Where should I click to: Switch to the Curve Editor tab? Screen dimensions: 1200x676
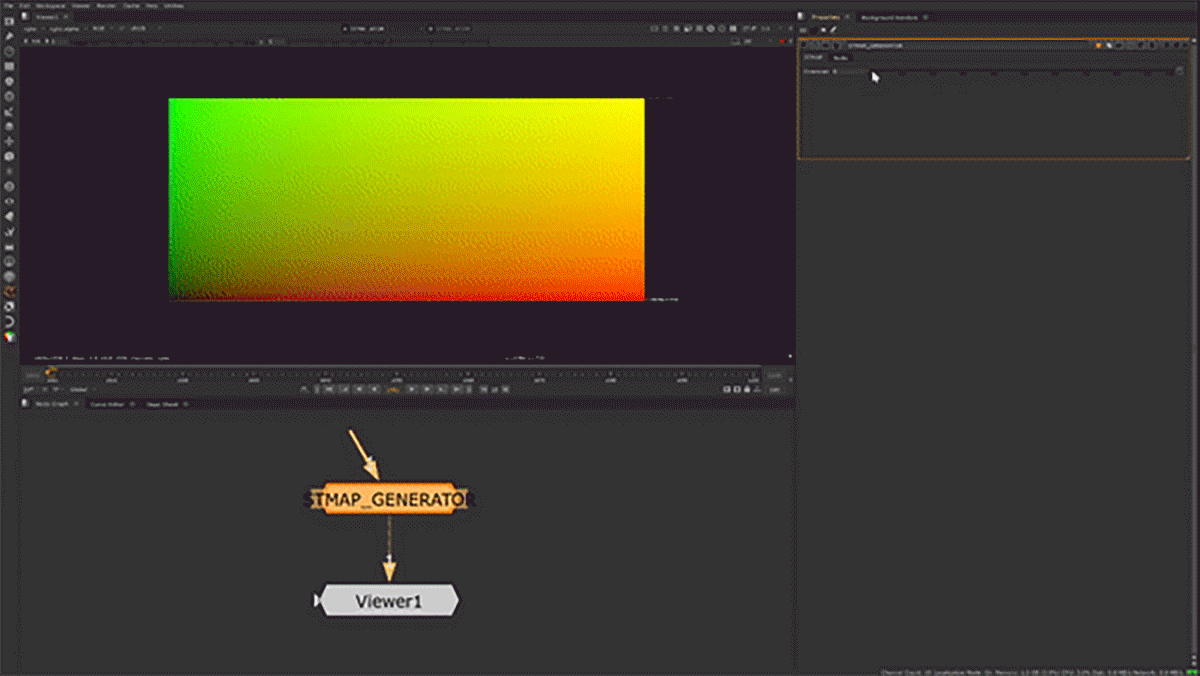[x=107, y=404]
